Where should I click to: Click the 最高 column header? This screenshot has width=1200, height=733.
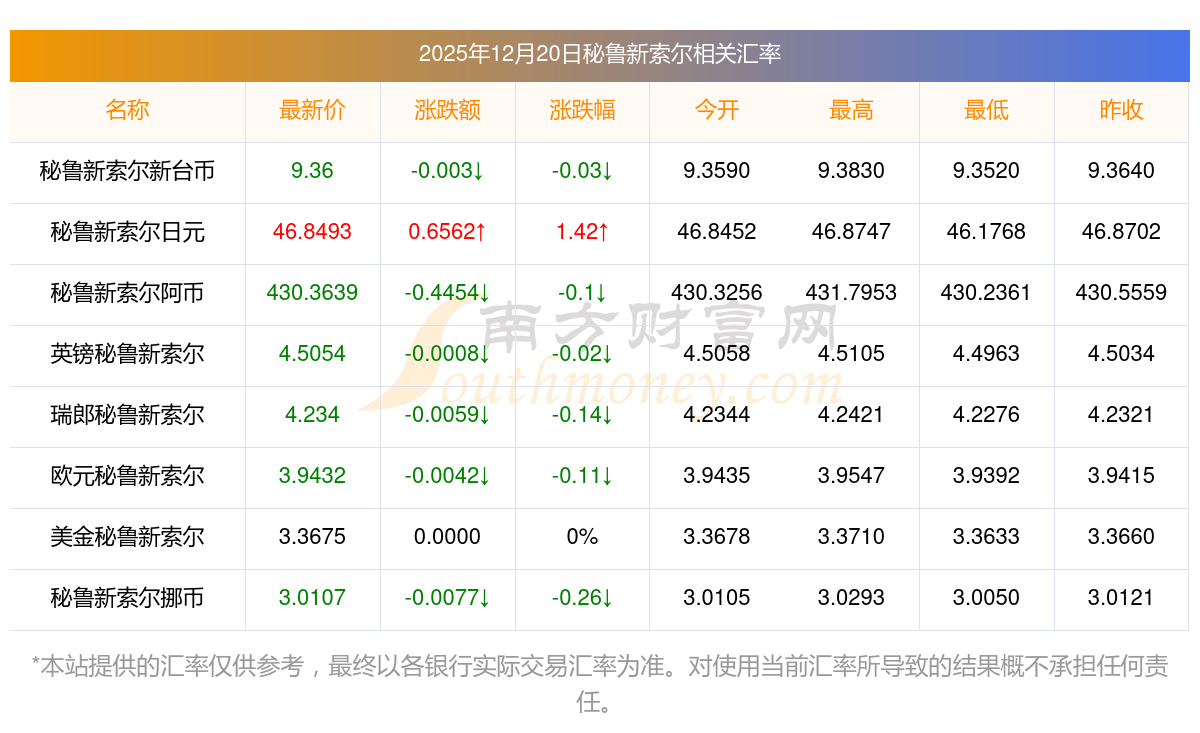click(851, 110)
